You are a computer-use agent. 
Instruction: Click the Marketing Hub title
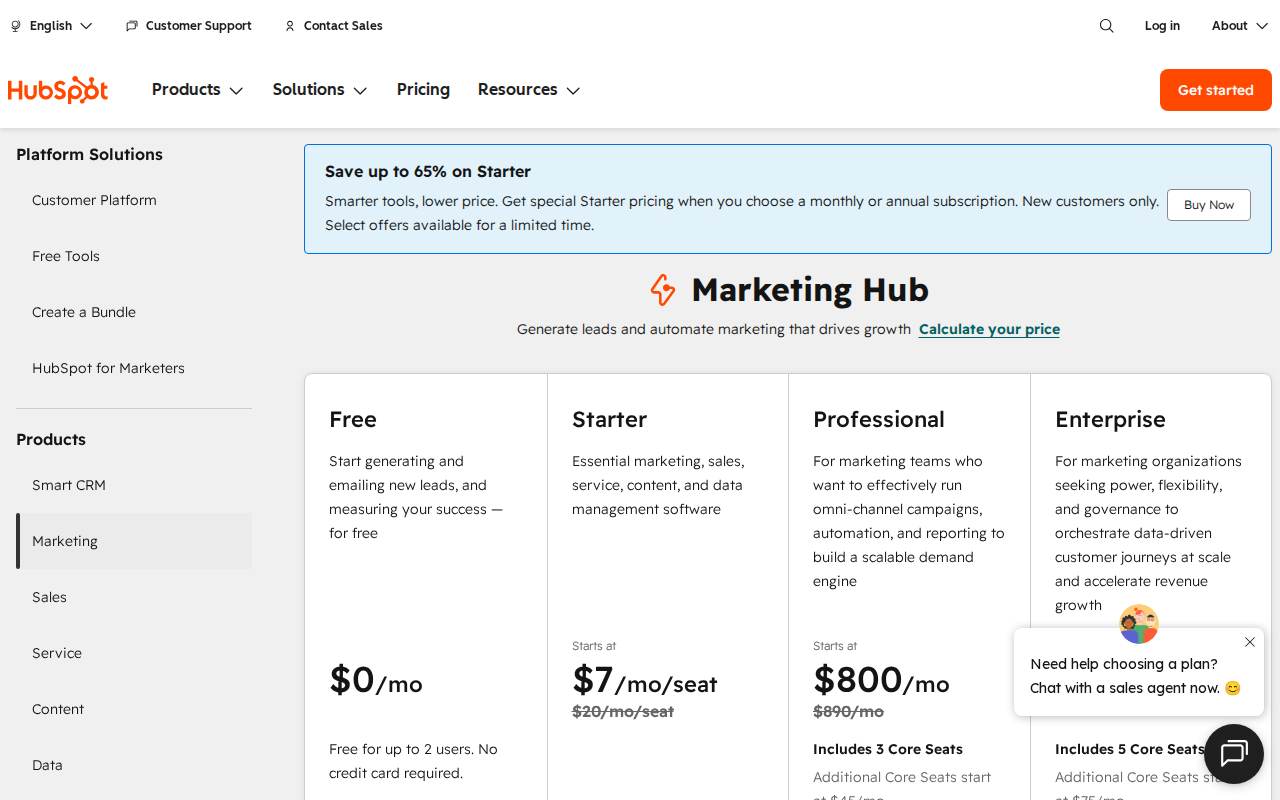(810, 290)
